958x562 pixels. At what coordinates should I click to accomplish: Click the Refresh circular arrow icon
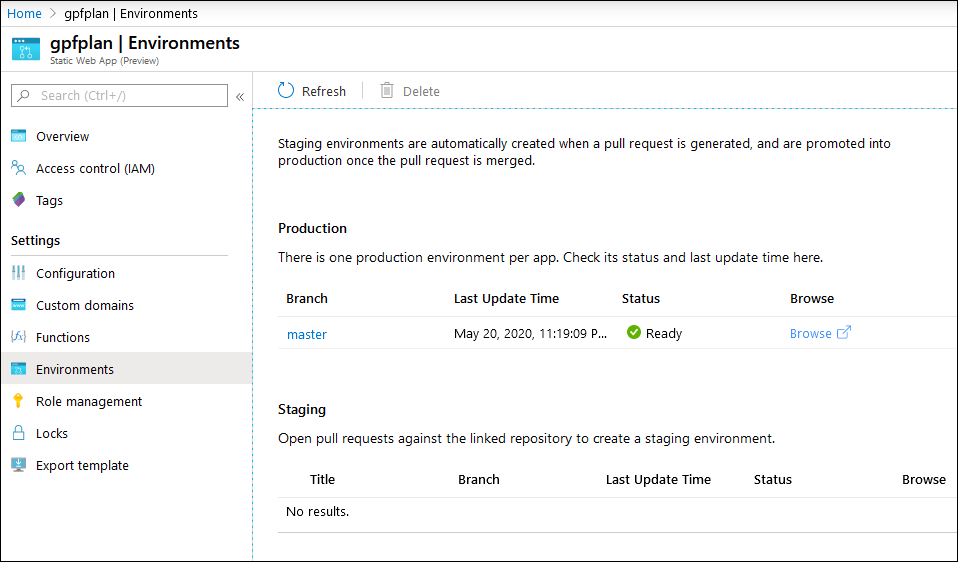point(286,90)
